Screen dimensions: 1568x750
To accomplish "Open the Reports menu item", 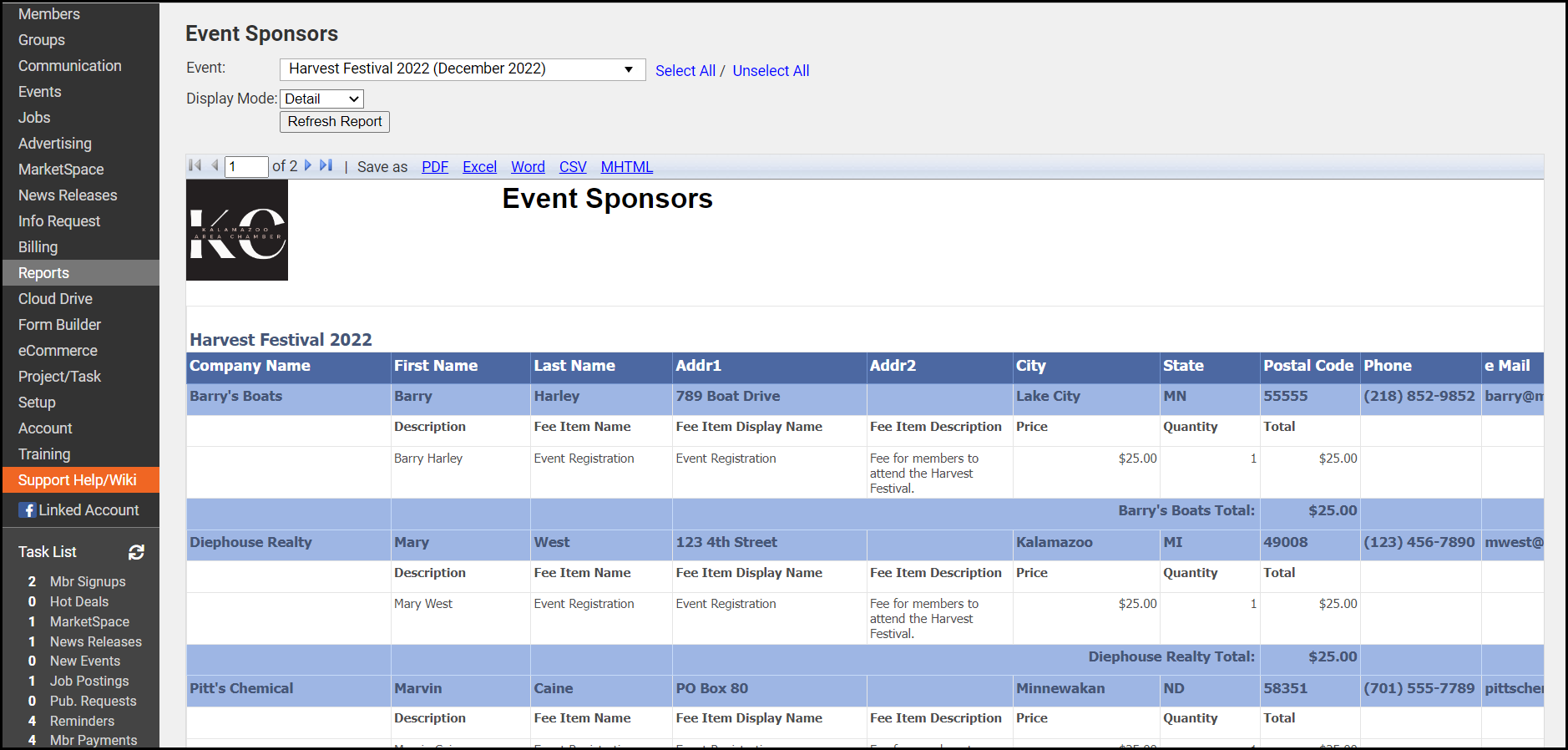I will tap(44, 273).
